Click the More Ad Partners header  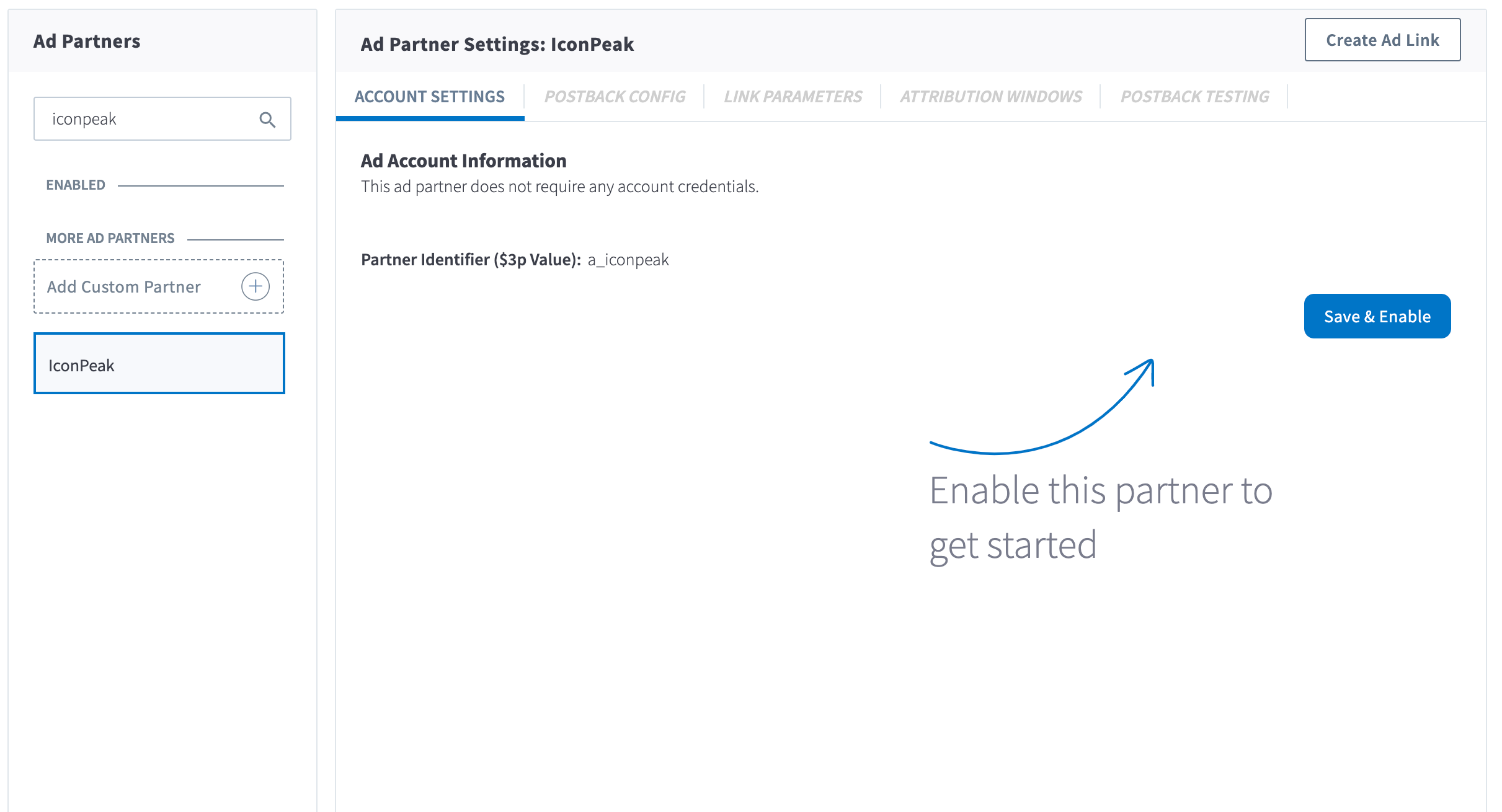click(x=110, y=238)
